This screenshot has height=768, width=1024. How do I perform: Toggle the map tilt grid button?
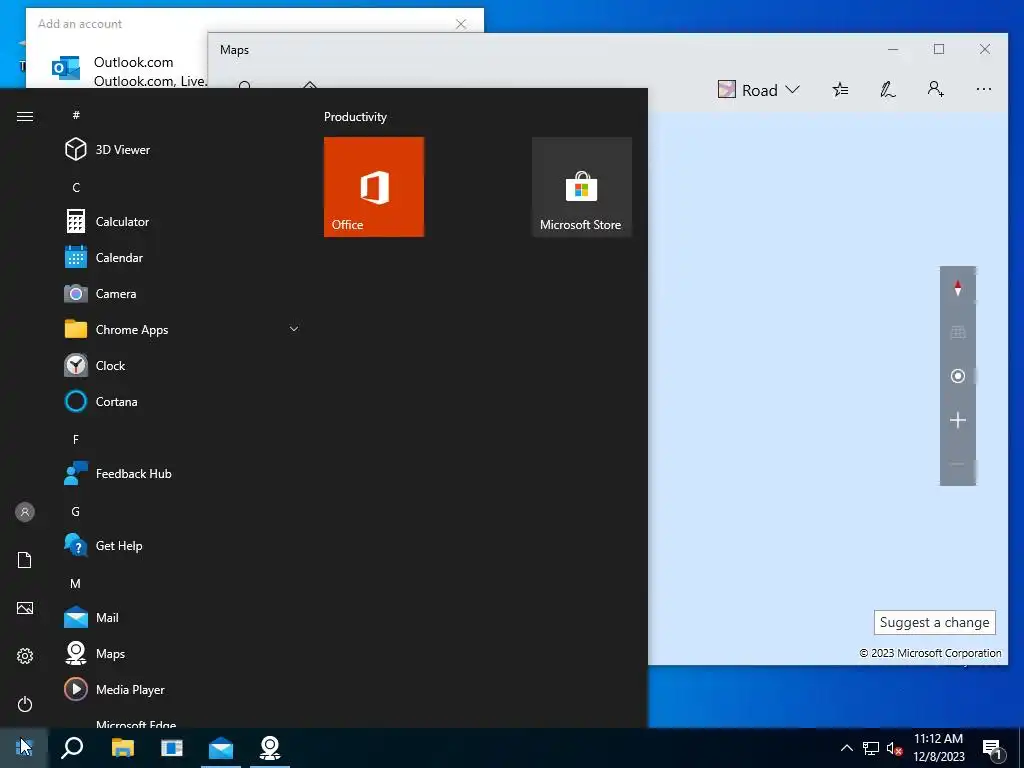tap(958, 332)
